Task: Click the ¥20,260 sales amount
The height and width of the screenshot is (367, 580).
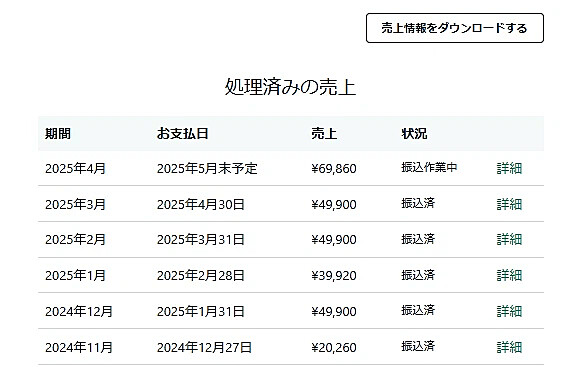Action: click(334, 348)
